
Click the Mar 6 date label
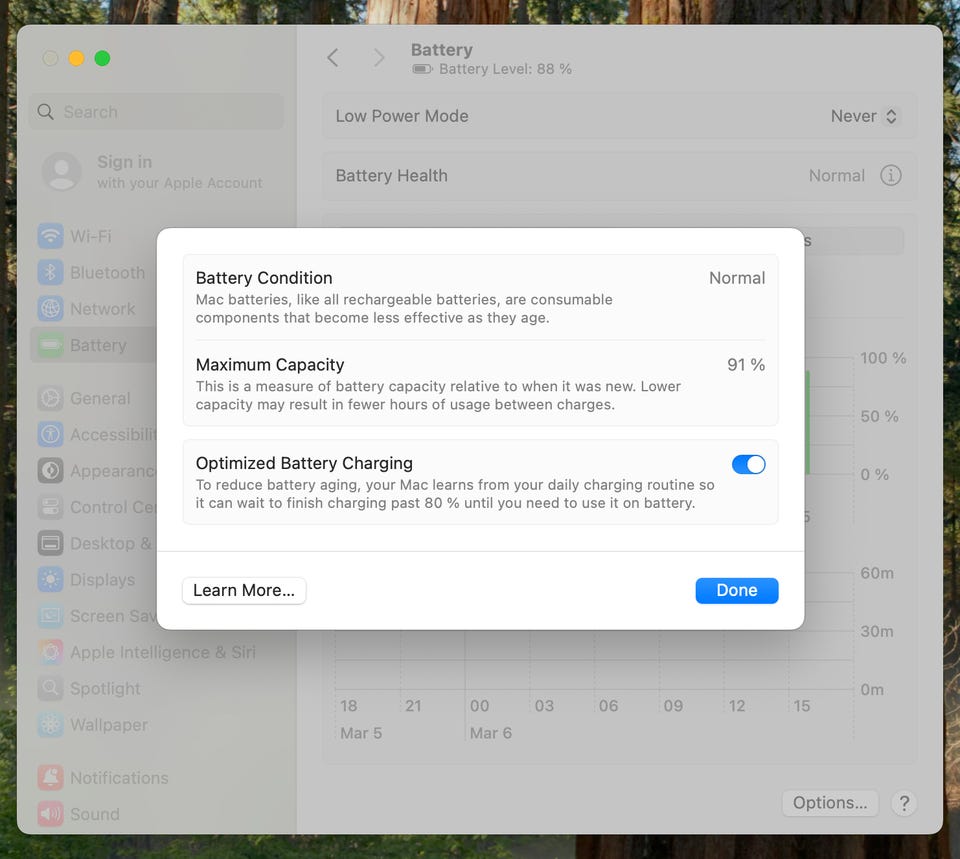[x=490, y=733]
